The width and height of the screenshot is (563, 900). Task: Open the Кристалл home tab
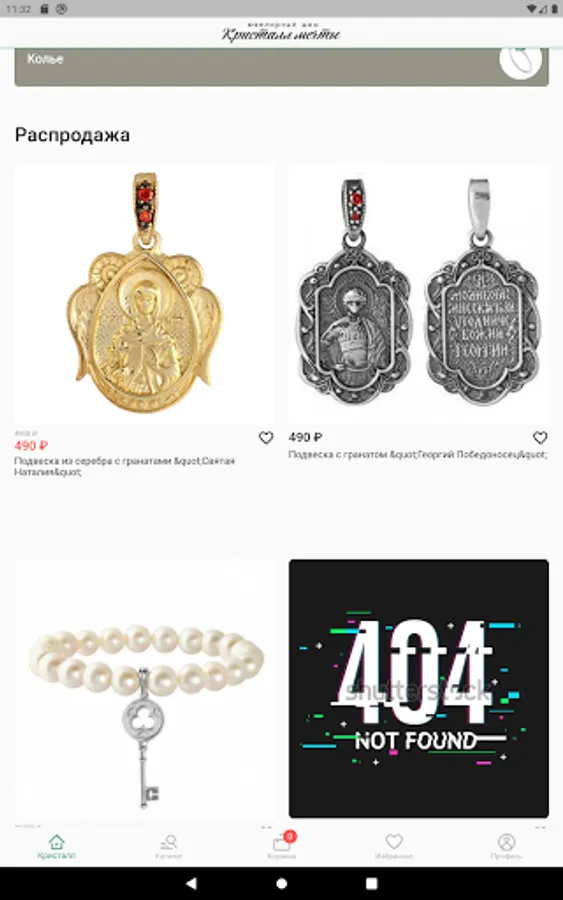56,847
